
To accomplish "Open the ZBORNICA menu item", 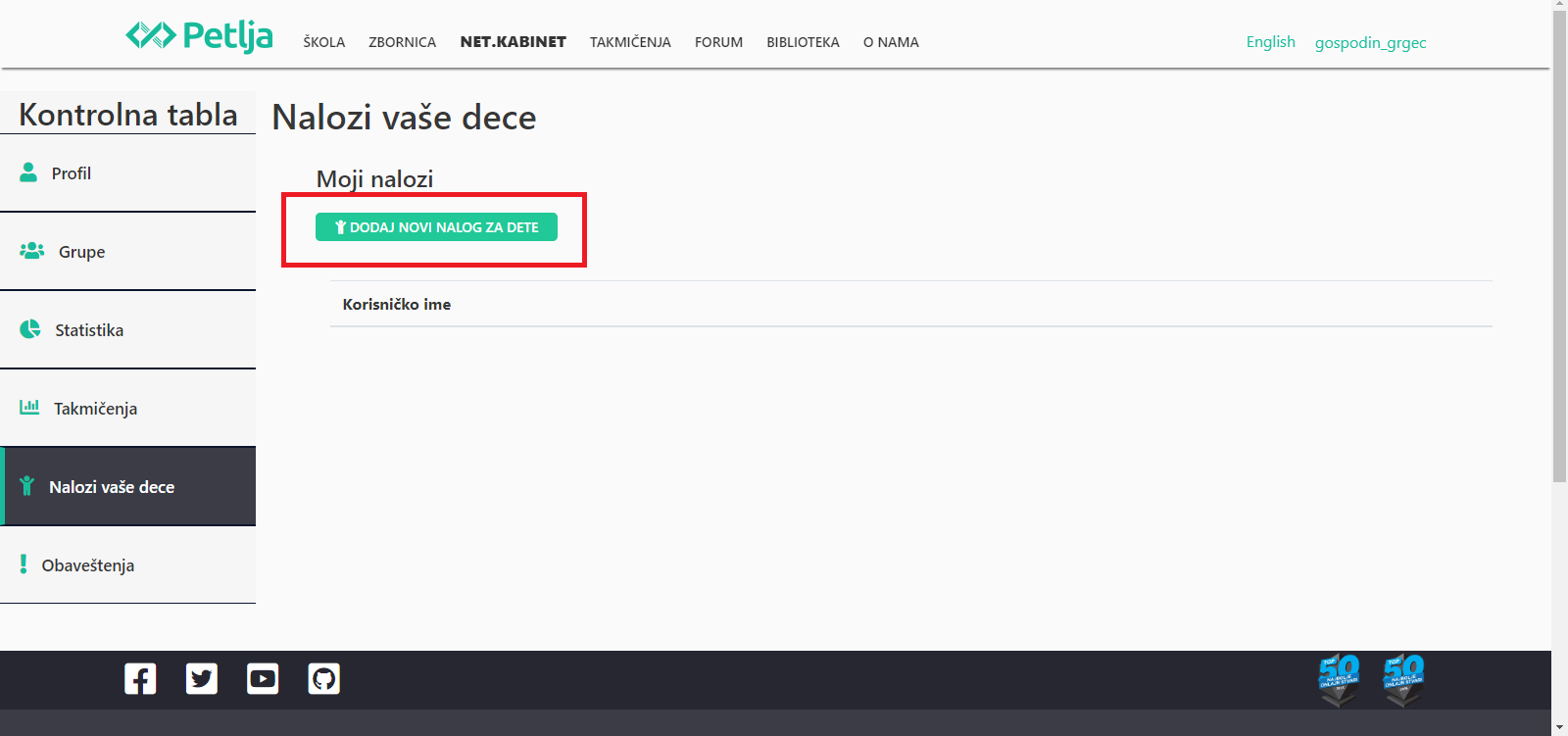I will tap(402, 42).
